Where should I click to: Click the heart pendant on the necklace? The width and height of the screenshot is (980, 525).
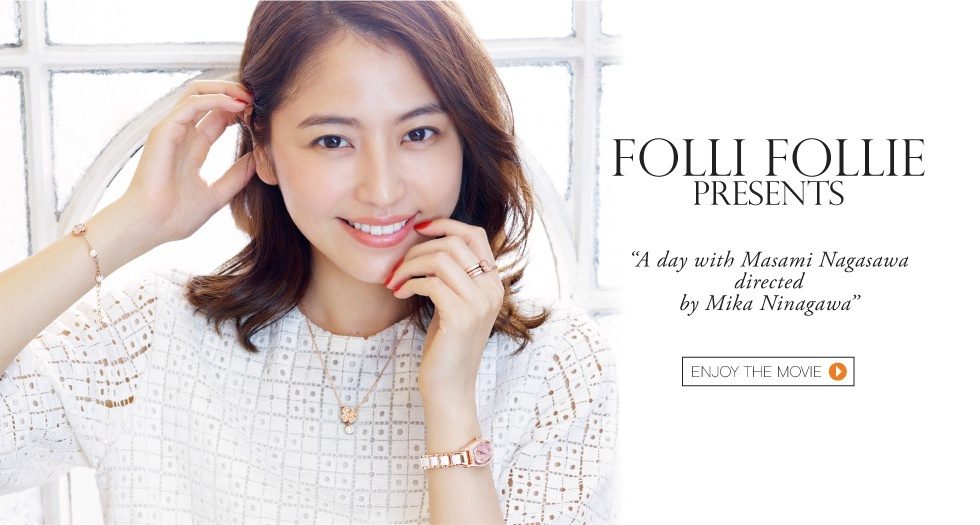(348, 416)
